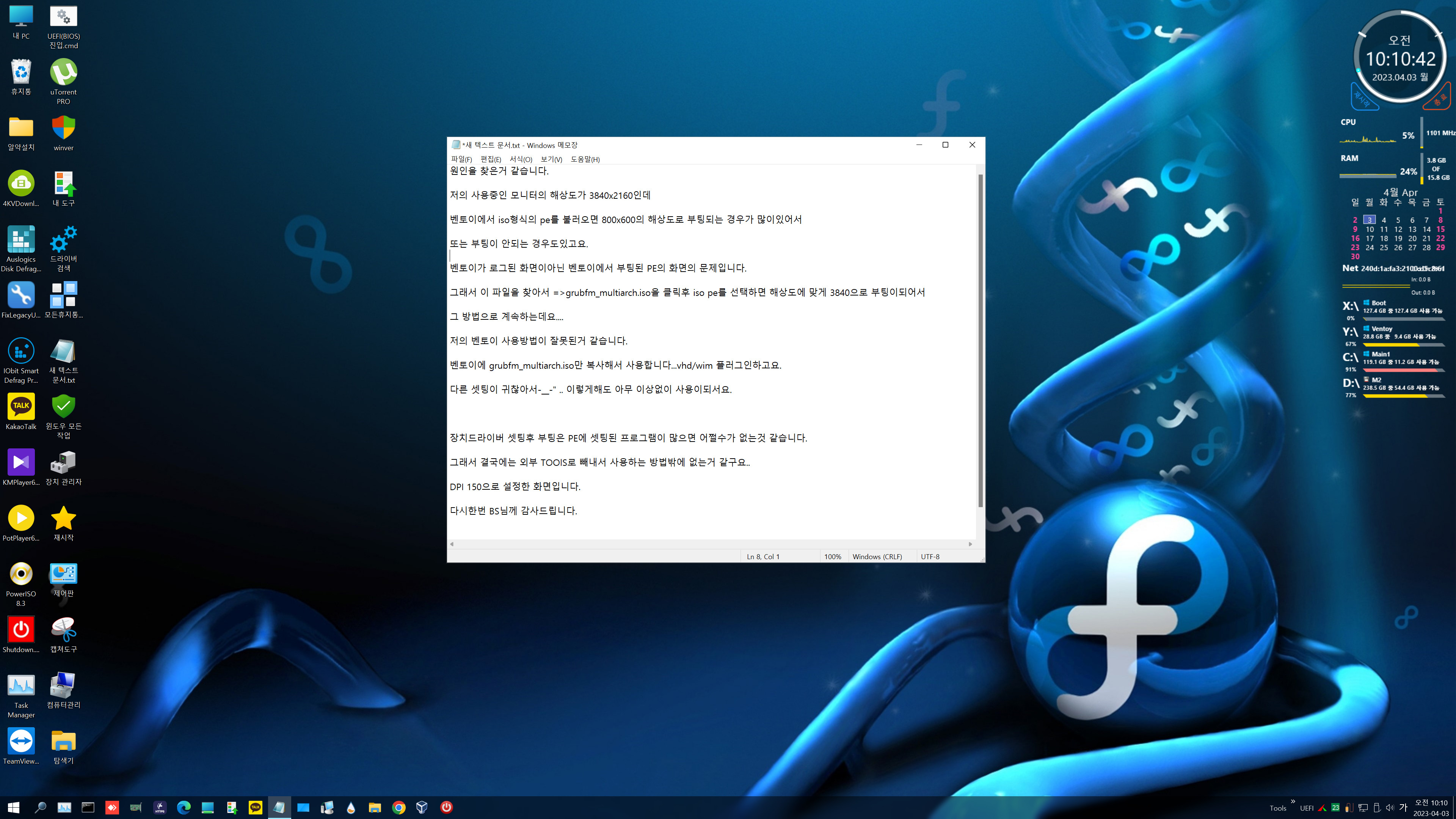Open the 서식(O) menu in Notepad
Screen dimensions: 1456x819
coord(521,159)
